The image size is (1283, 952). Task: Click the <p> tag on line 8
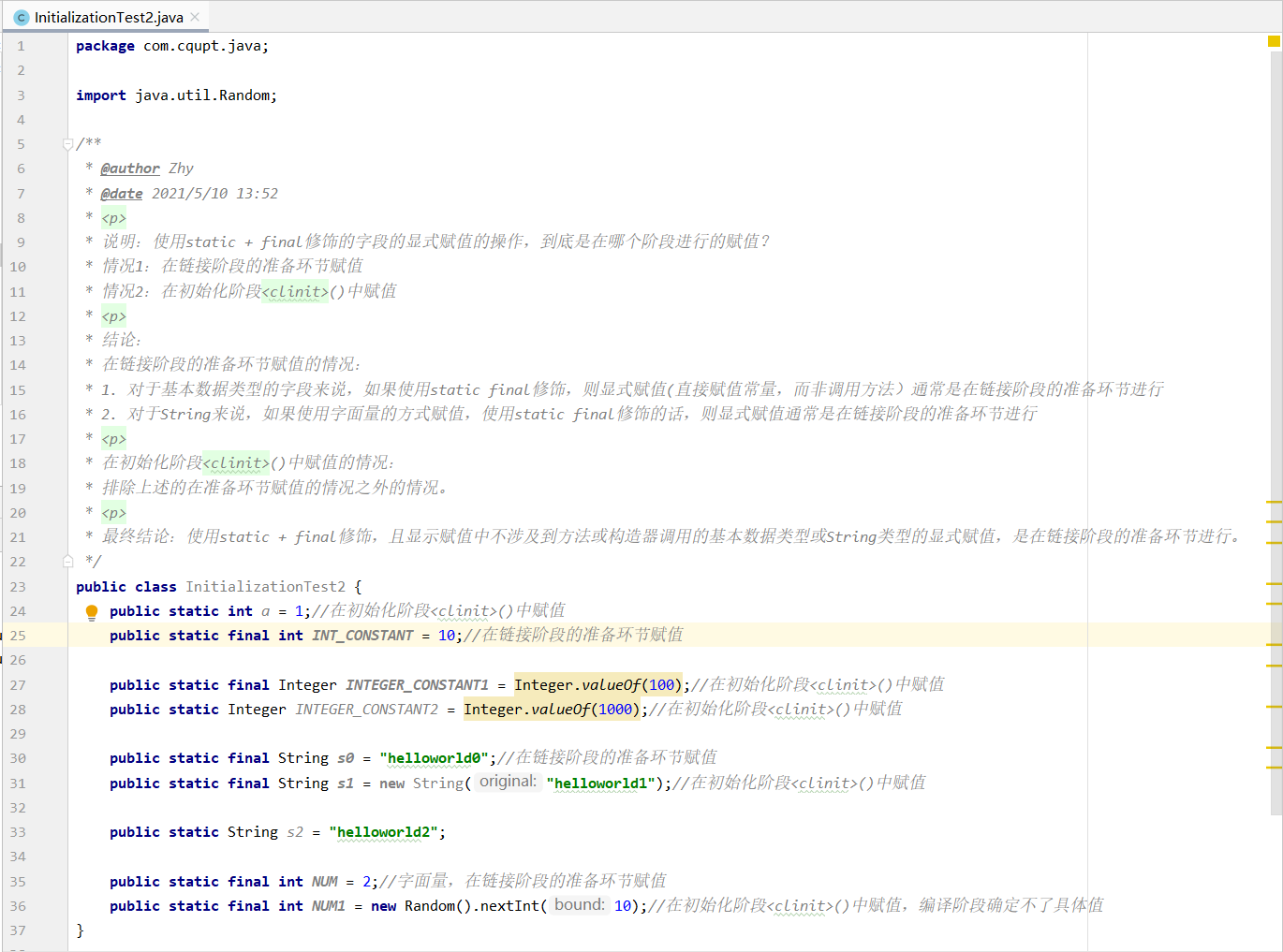click(113, 218)
